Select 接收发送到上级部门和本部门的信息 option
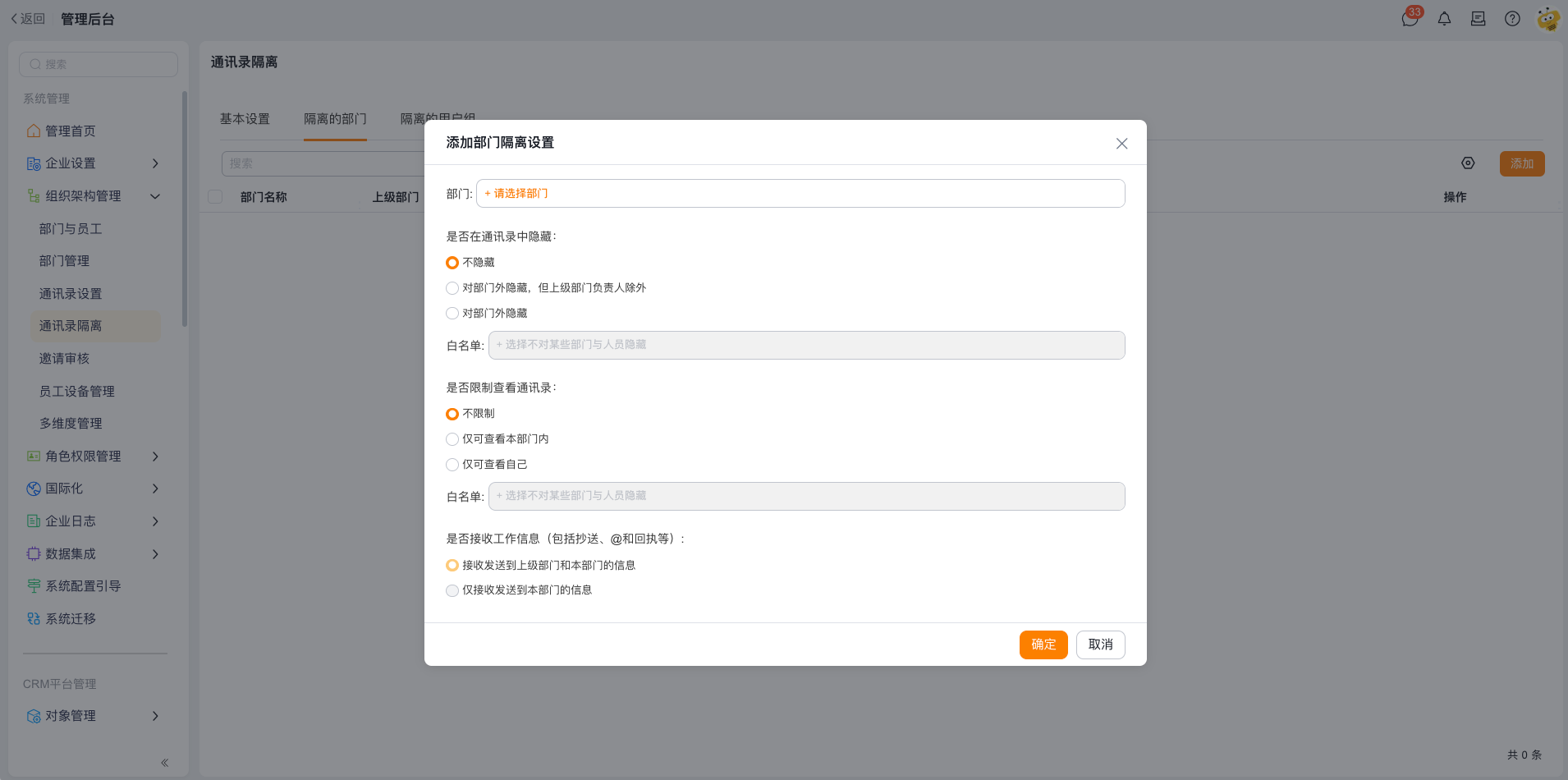 click(x=452, y=565)
